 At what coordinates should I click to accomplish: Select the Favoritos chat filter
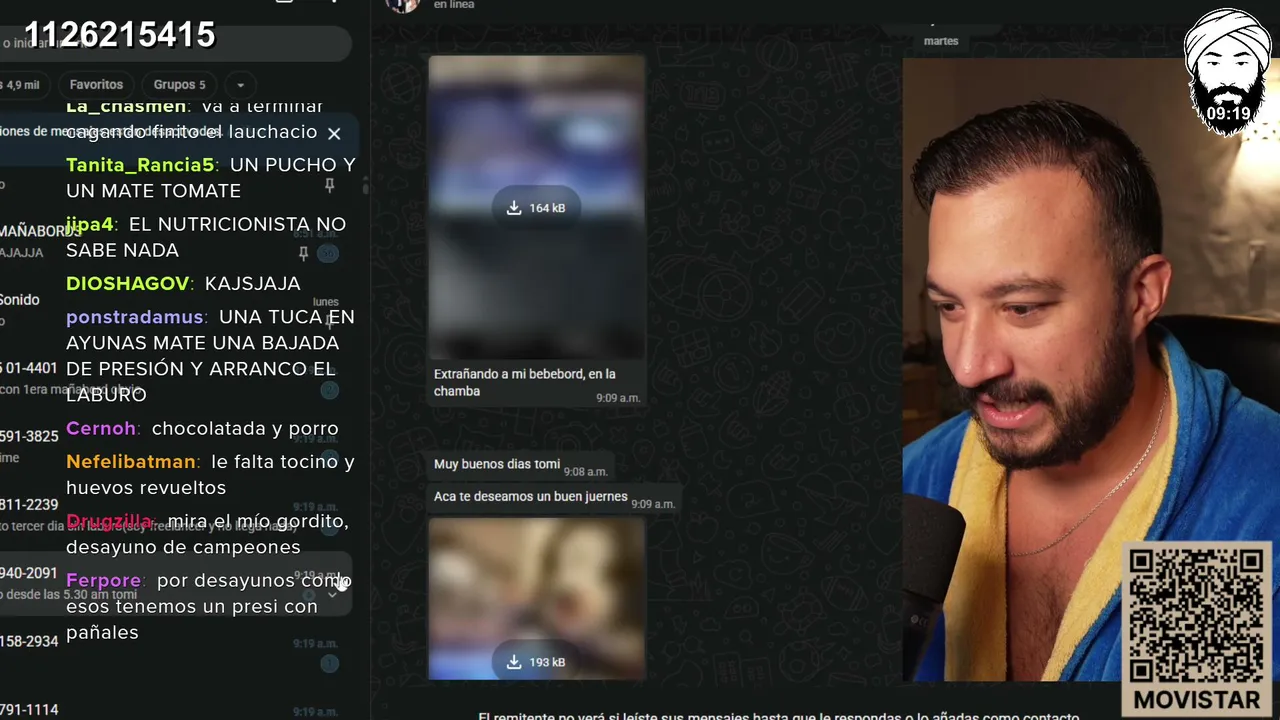[x=96, y=85]
